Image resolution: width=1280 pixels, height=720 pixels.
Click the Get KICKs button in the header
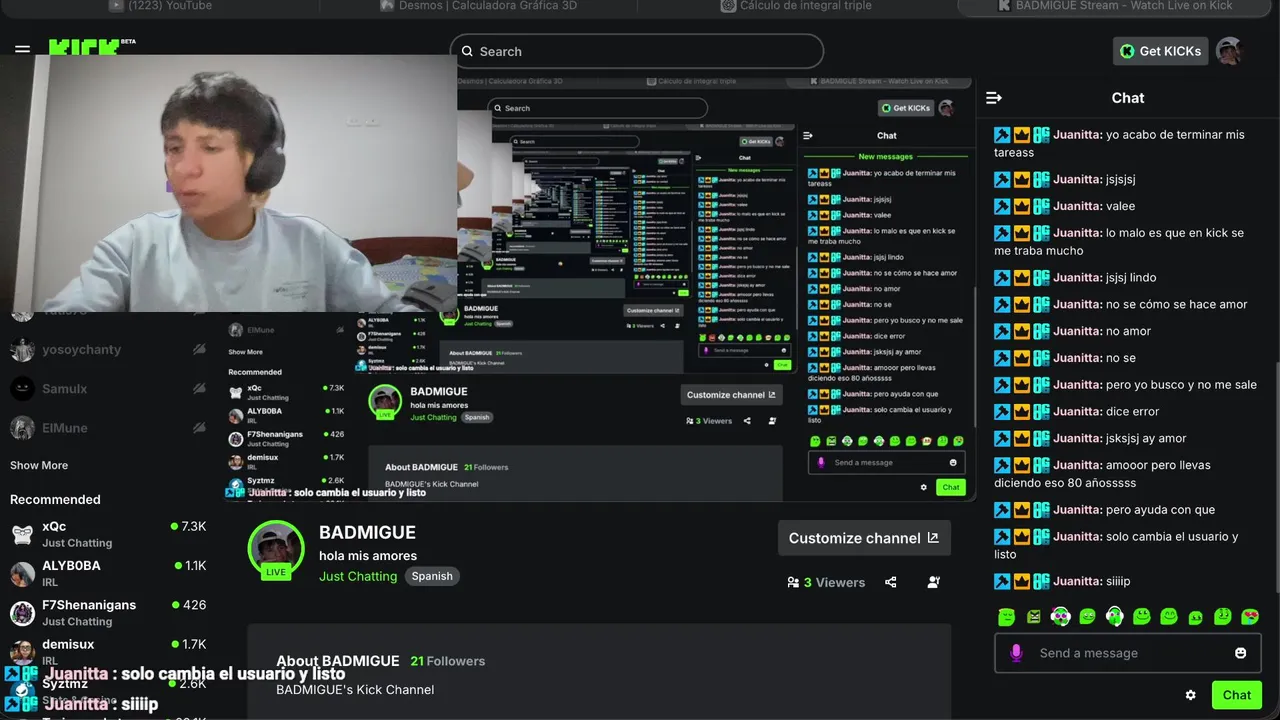click(1160, 51)
